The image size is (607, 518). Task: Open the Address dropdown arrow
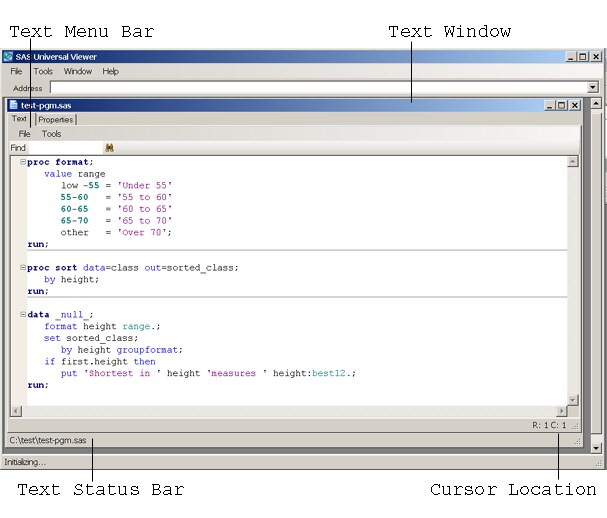593,87
